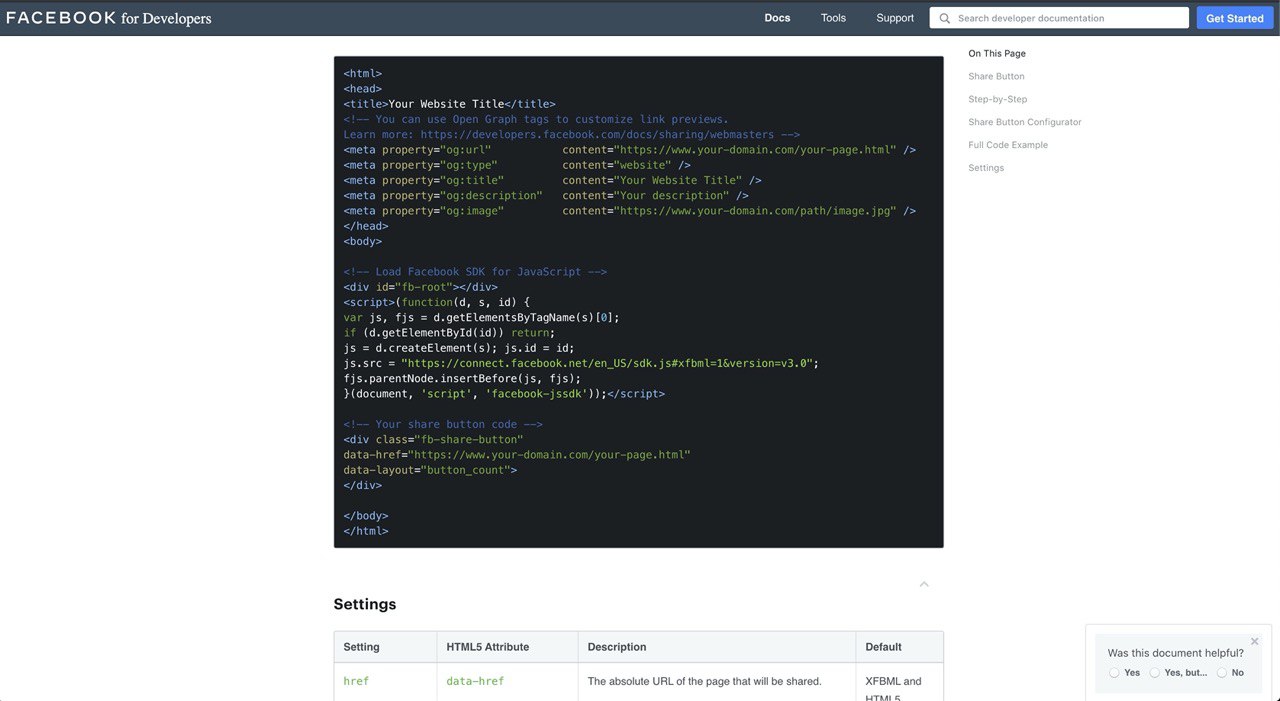Click the og:image meta tag line
Image resolution: width=1280 pixels, height=701 pixels.
[629, 211]
